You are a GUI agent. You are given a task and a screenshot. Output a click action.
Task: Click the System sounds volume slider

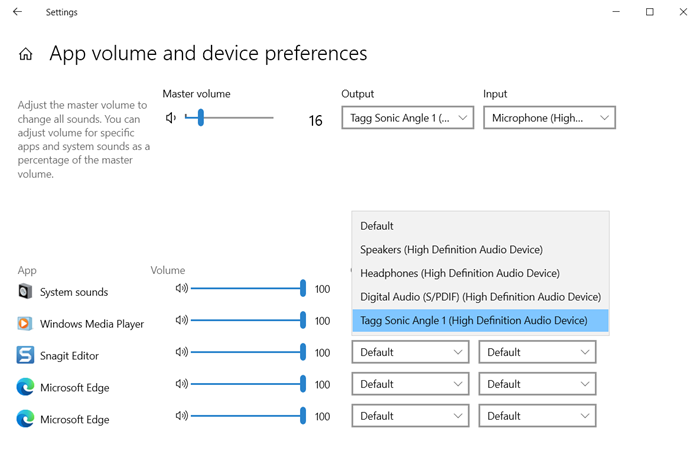247,289
